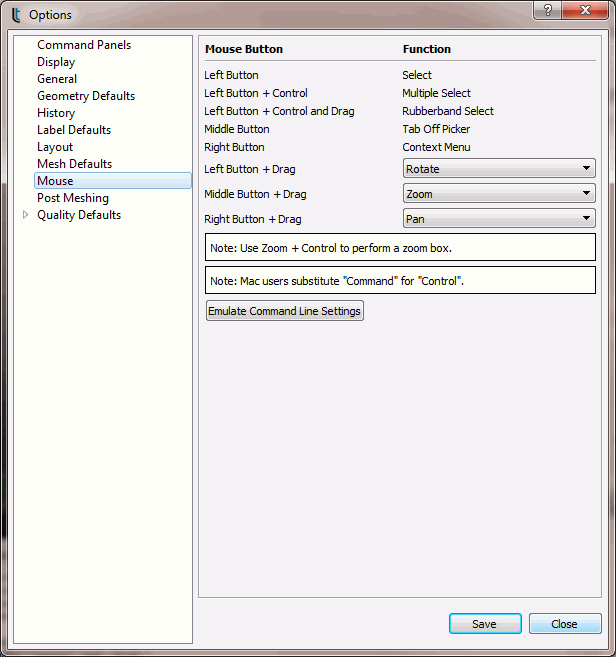Image resolution: width=616 pixels, height=657 pixels.
Task: Select Mesh Defaults in the tree
Action: [75, 164]
